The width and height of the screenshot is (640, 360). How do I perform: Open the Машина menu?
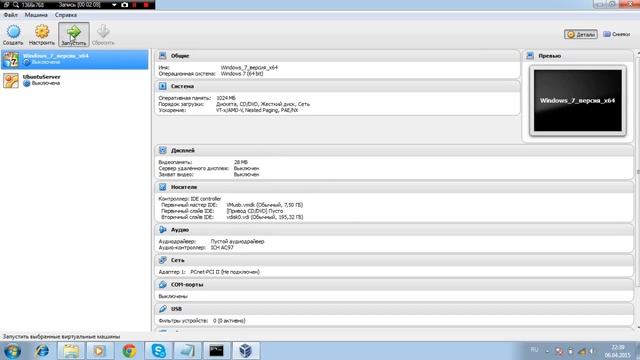[36, 15]
